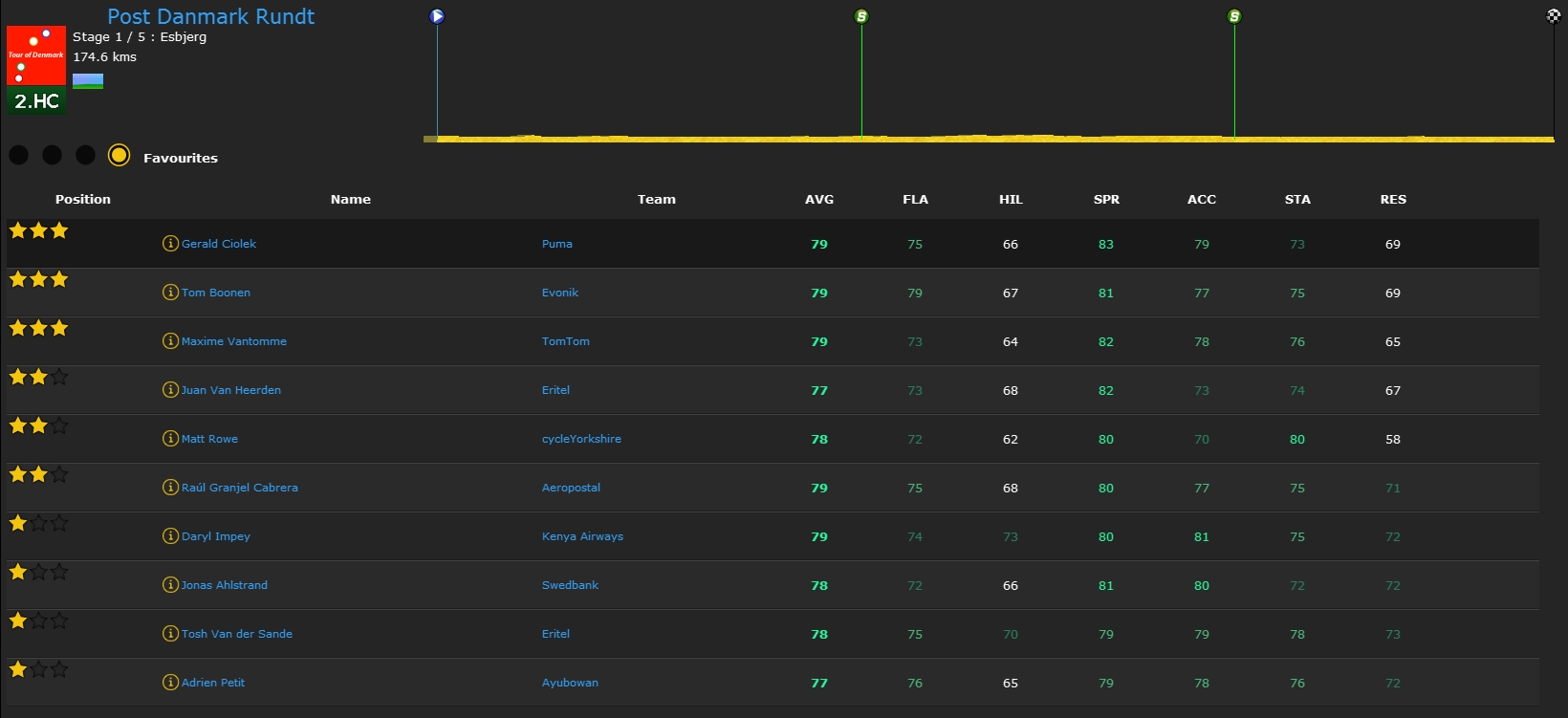Open info icon beside Tosh Van der Sande
The height and width of the screenshot is (718, 1568).
(x=170, y=634)
